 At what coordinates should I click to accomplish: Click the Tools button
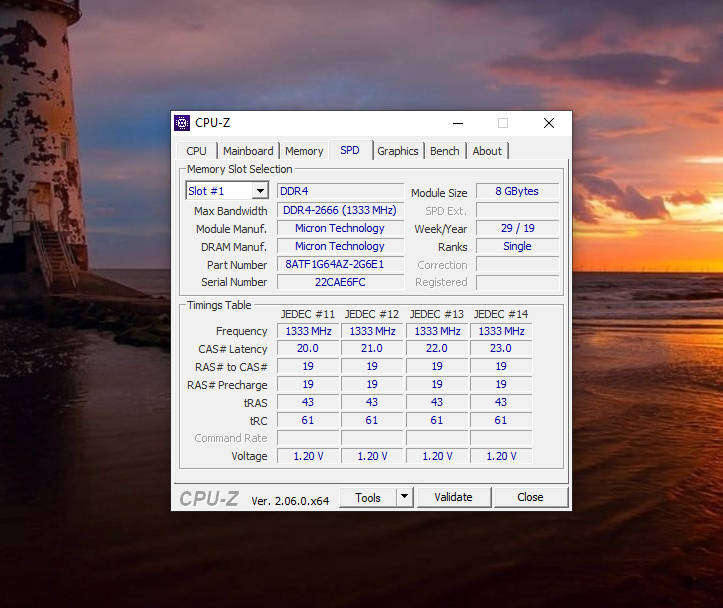[367, 497]
